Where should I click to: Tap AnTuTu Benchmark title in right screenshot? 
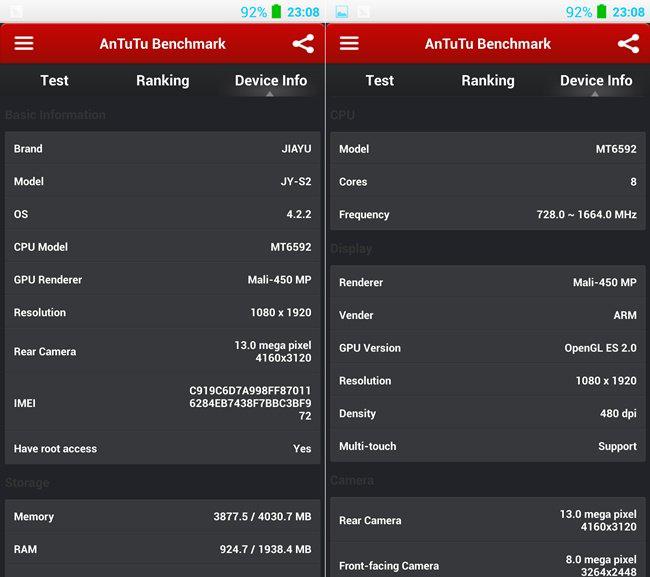point(488,44)
